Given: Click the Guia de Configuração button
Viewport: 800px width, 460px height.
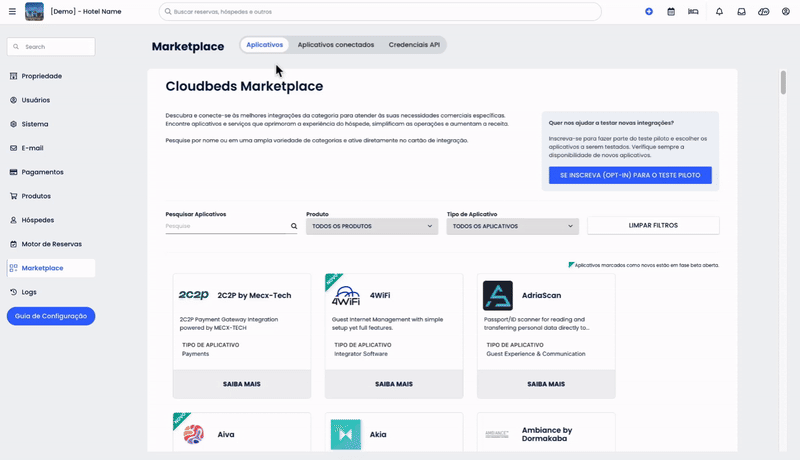Looking at the screenshot, I should 51,316.
